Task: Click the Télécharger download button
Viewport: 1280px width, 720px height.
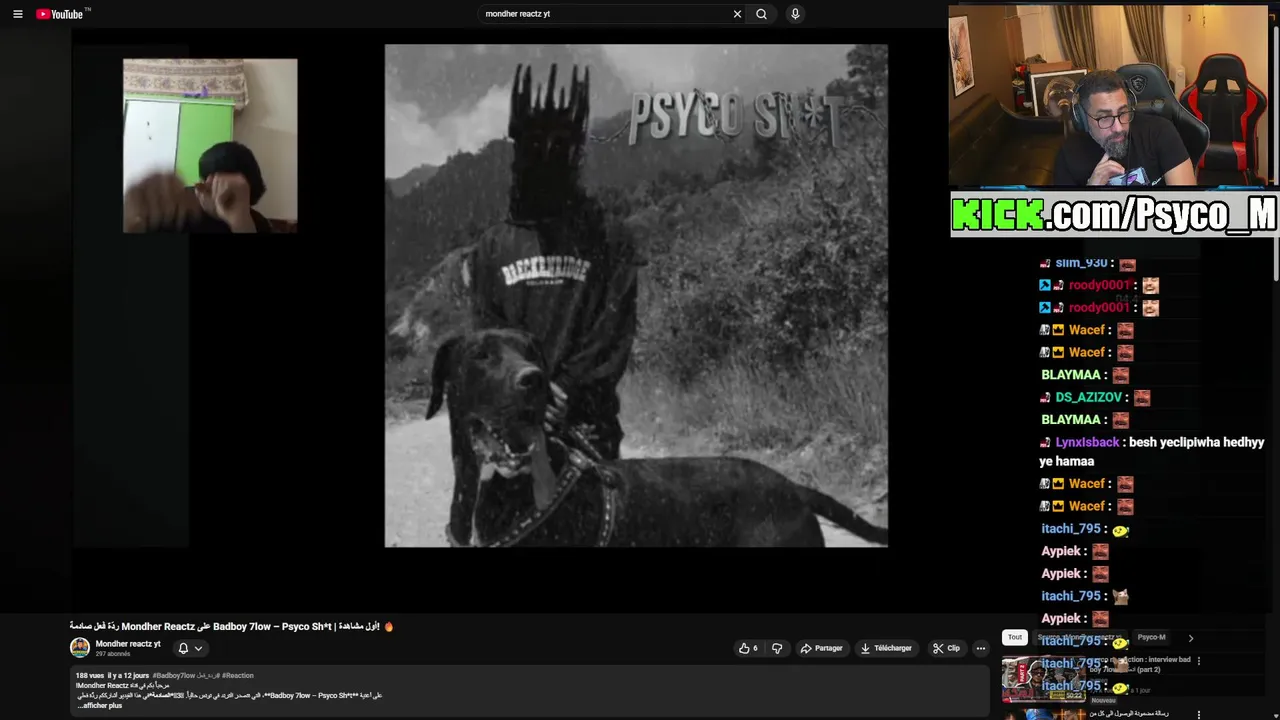Action: point(886,648)
